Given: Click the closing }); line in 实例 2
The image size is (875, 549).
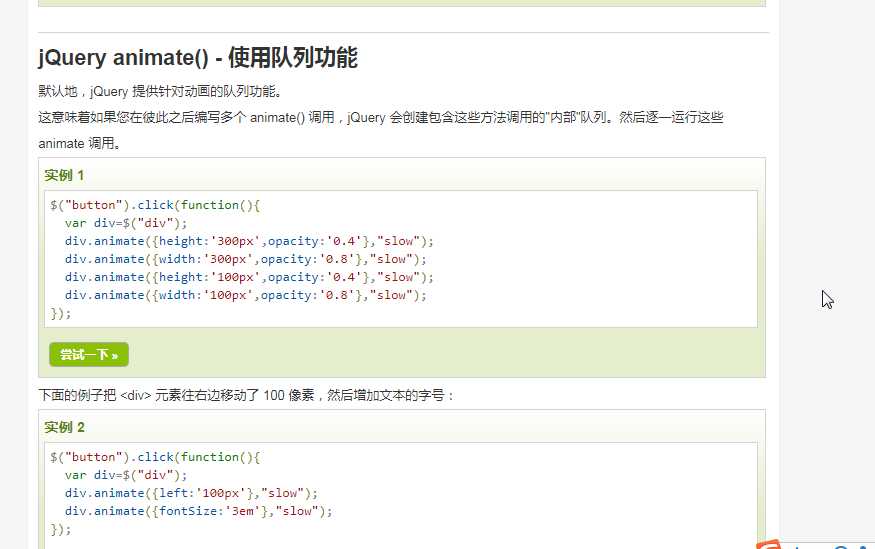Looking at the screenshot, I should click(x=61, y=529).
